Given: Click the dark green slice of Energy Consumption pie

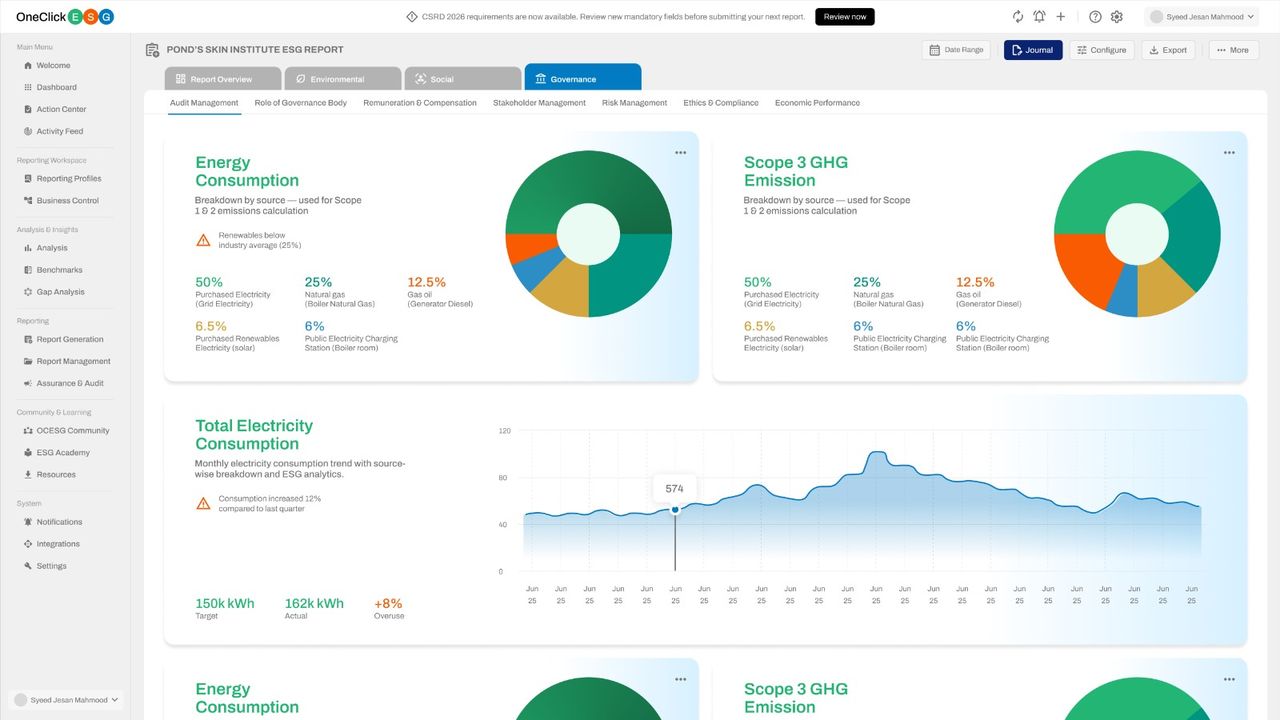Looking at the screenshot, I should point(588,178).
